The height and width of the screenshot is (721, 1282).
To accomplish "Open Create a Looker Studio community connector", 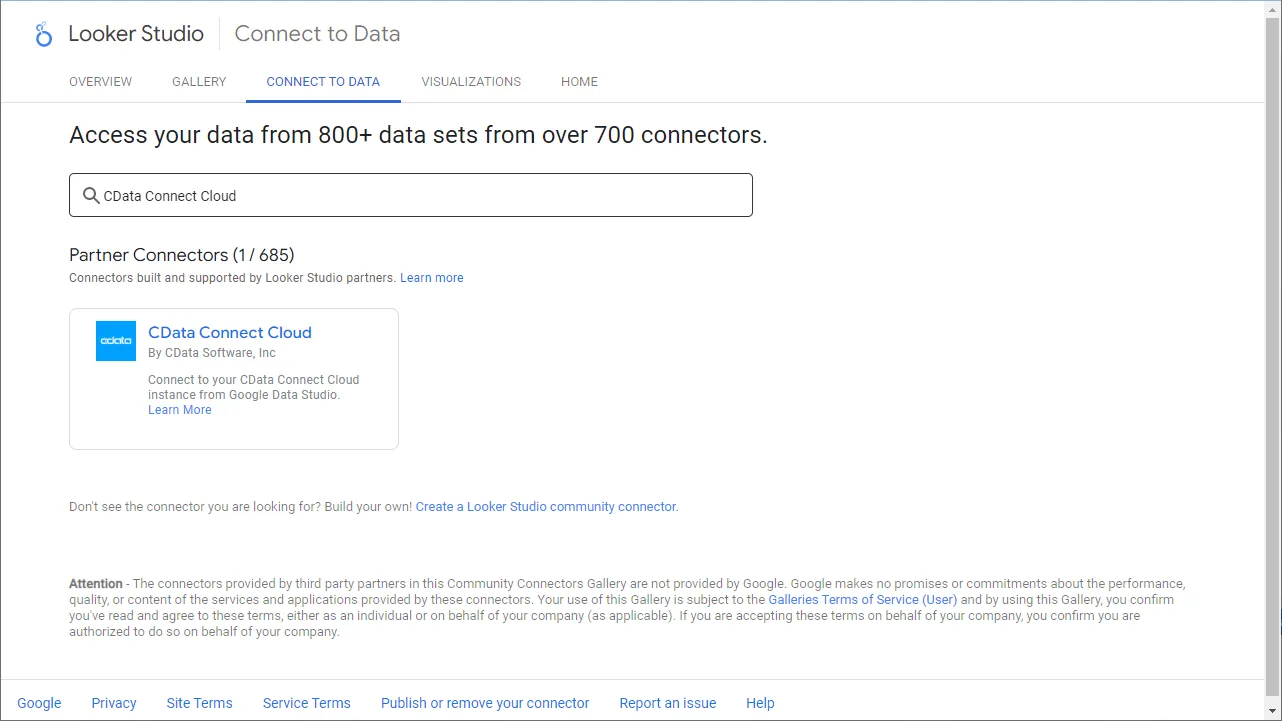I will point(546,507).
